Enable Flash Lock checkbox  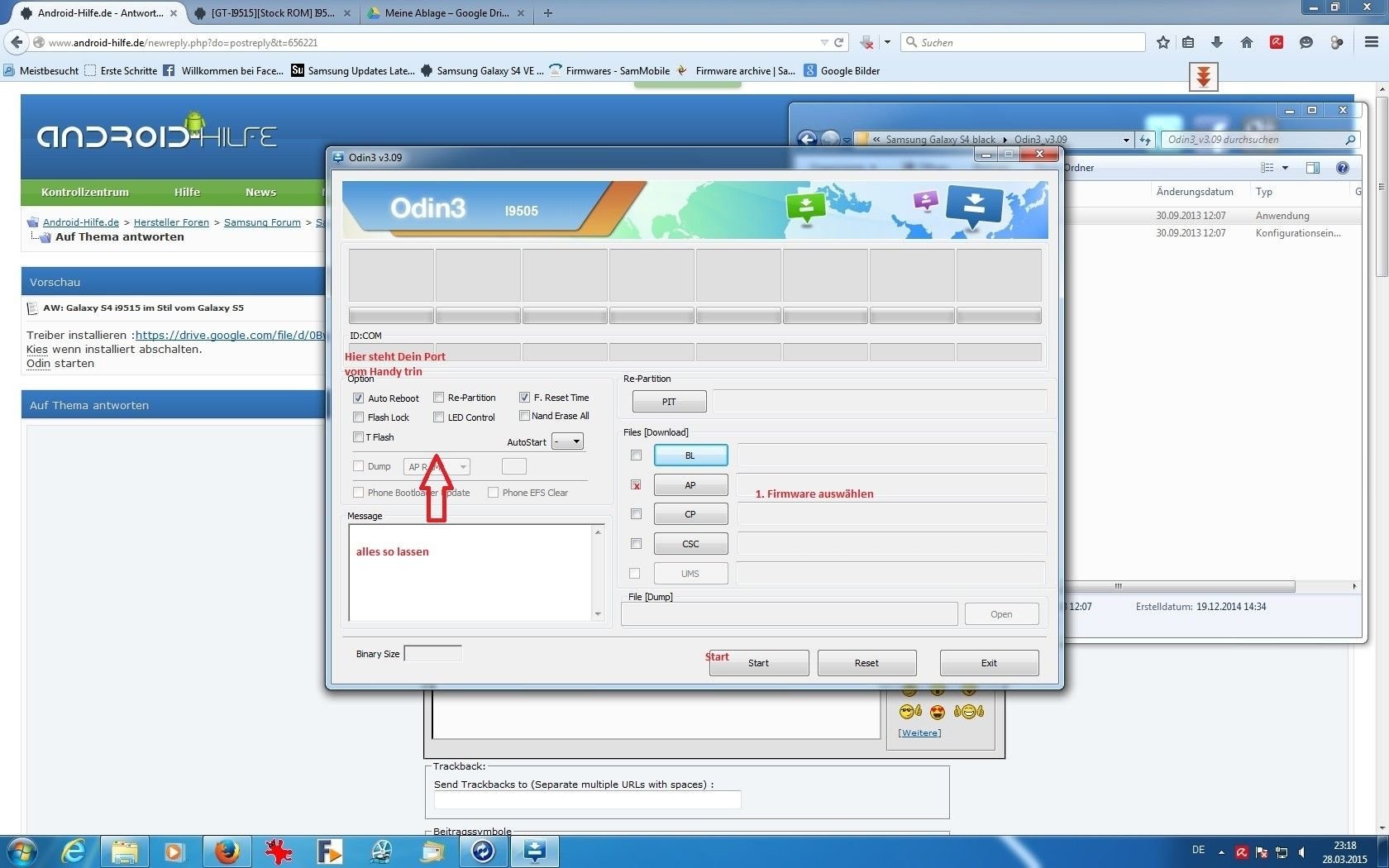(x=359, y=417)
